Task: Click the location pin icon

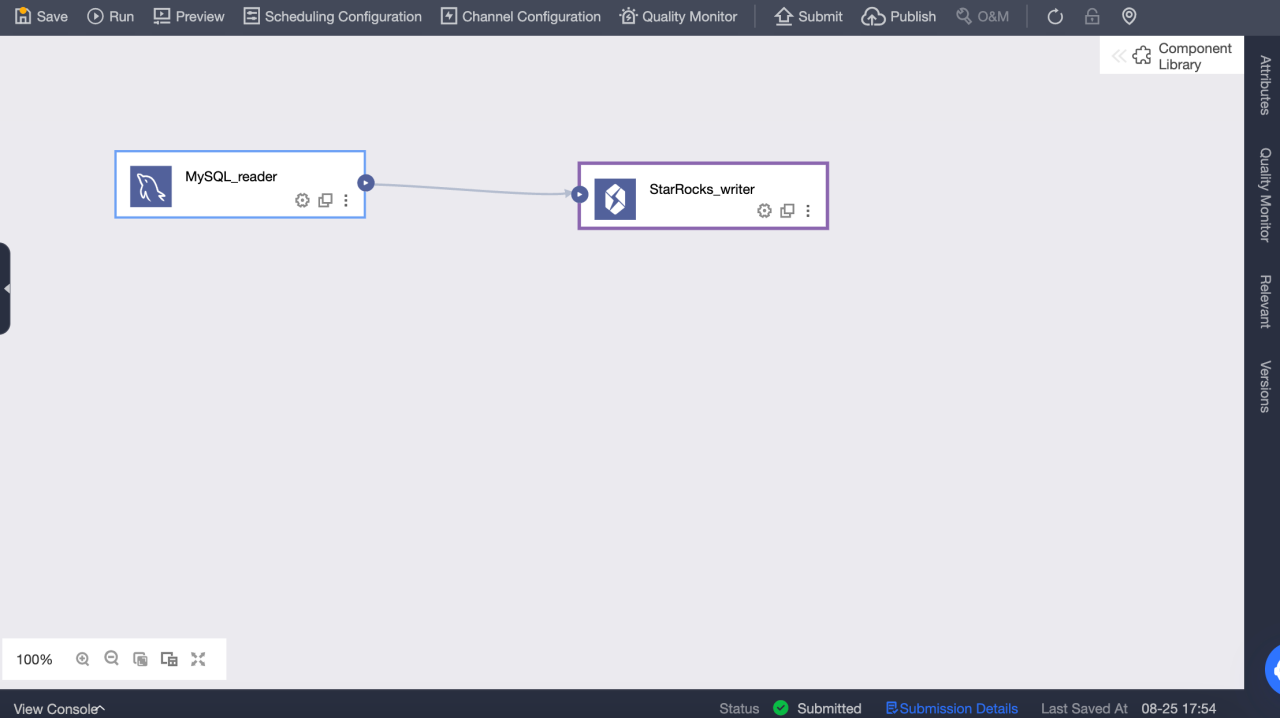Action: tap(1129, 17)
